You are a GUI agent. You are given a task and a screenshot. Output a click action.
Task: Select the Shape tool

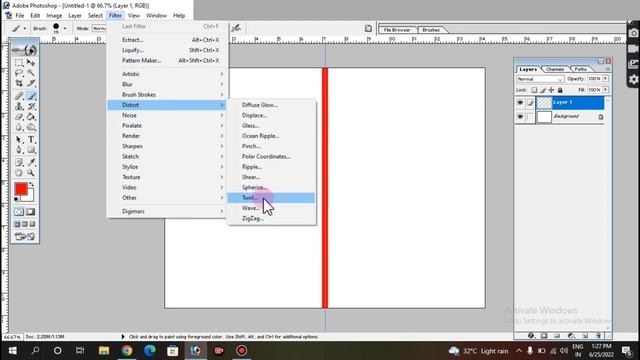pyautogui.click(x=31, y=150)
